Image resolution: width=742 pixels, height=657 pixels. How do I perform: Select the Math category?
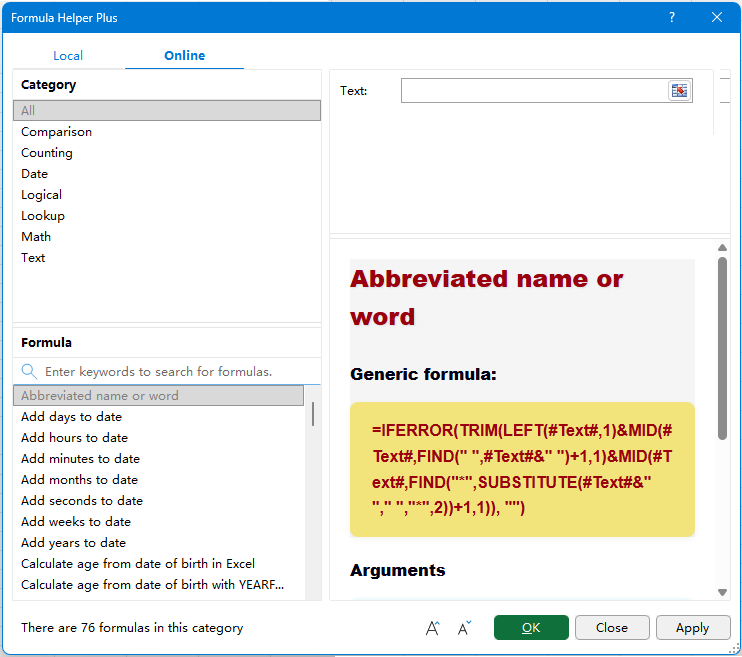coord(167,237)
